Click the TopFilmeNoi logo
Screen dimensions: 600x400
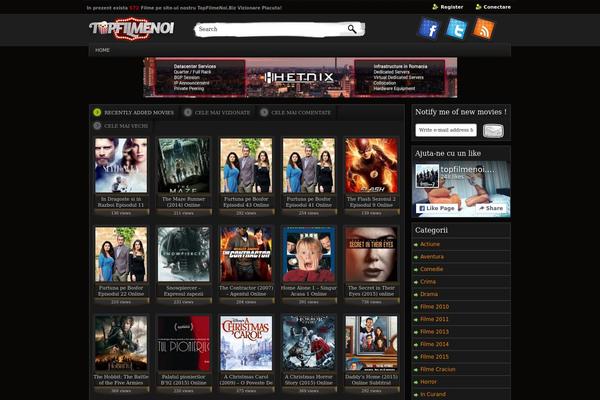tap(132, 28)
